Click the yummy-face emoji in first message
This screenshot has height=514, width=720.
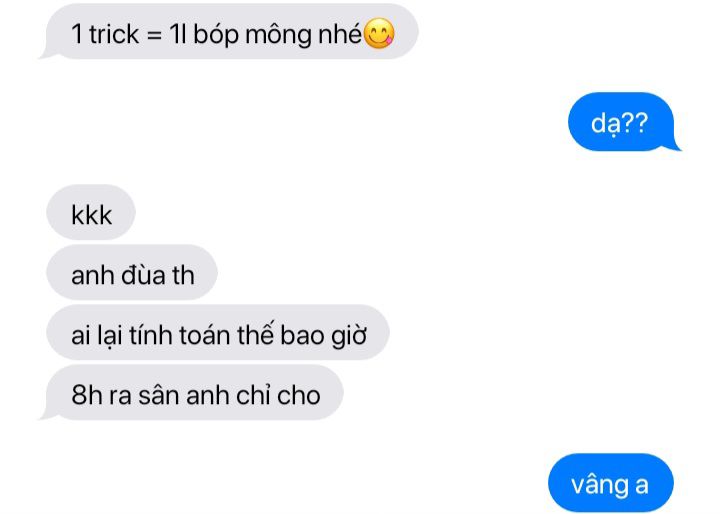(x=379, y=34)
